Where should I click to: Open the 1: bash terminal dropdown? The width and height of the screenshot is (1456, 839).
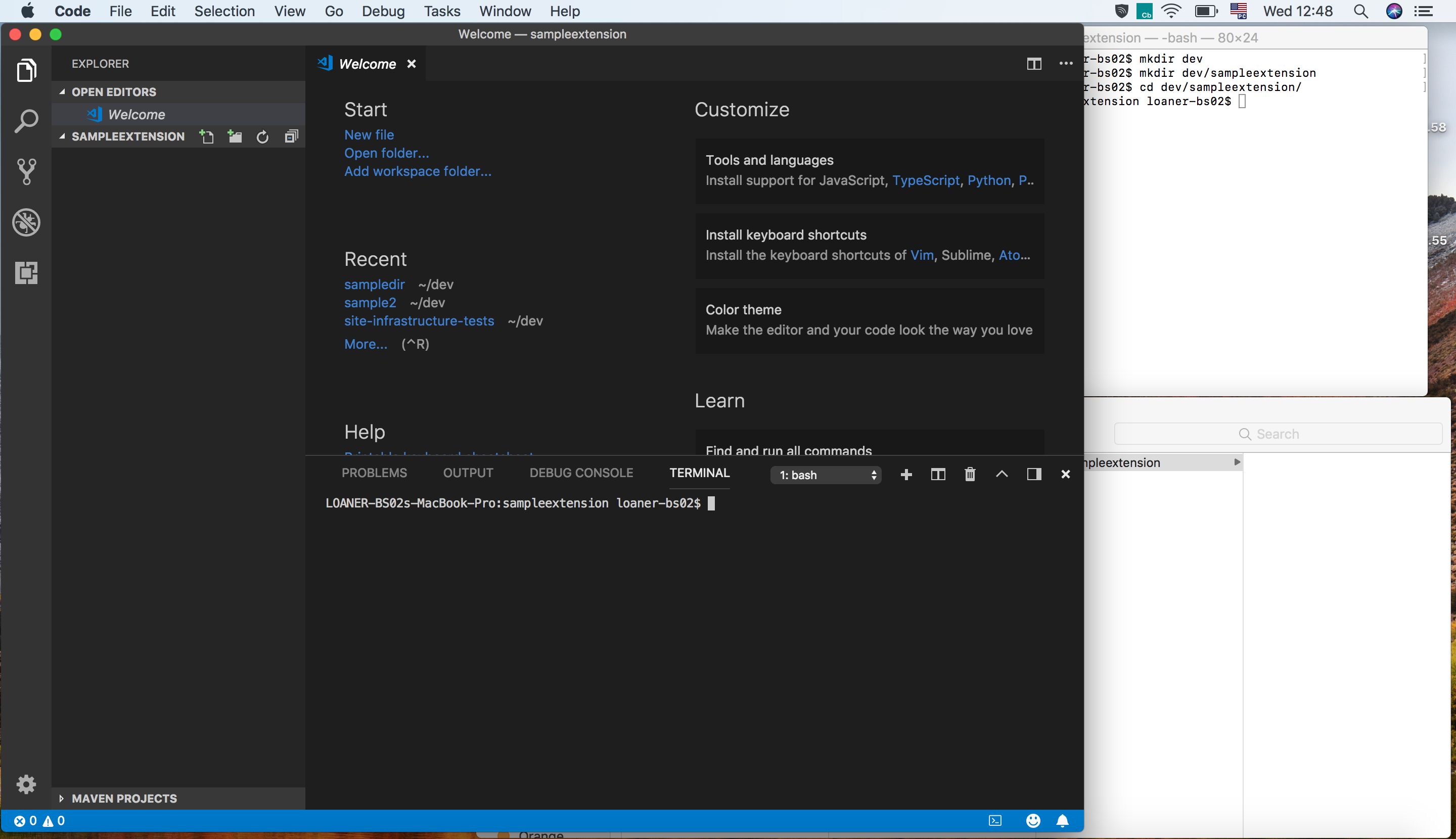click(826, 475)
